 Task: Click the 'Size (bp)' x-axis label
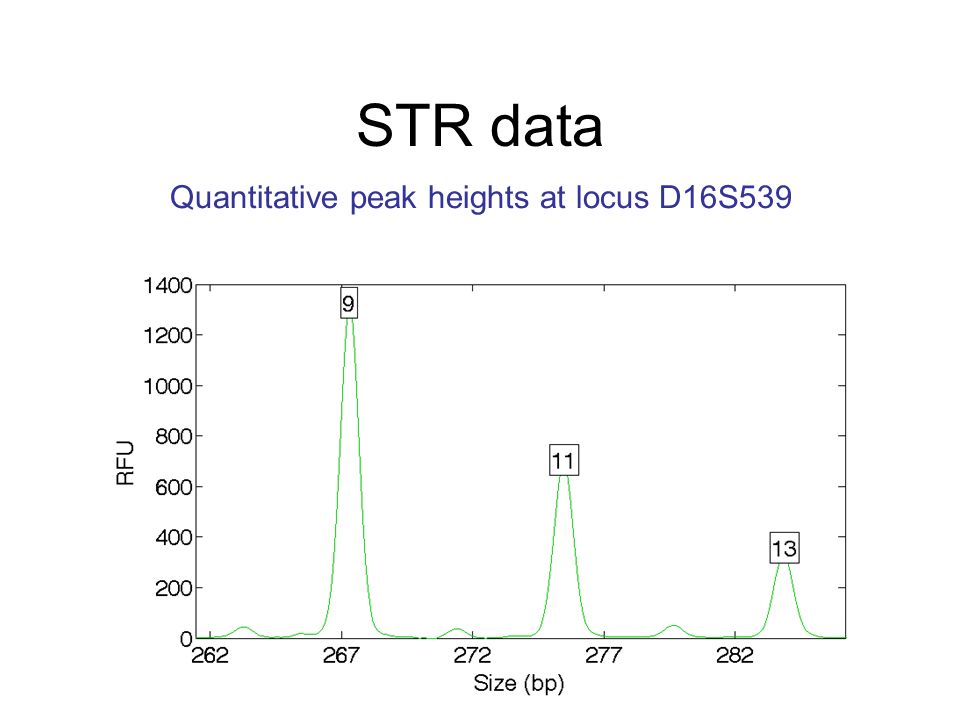(519, 683)
